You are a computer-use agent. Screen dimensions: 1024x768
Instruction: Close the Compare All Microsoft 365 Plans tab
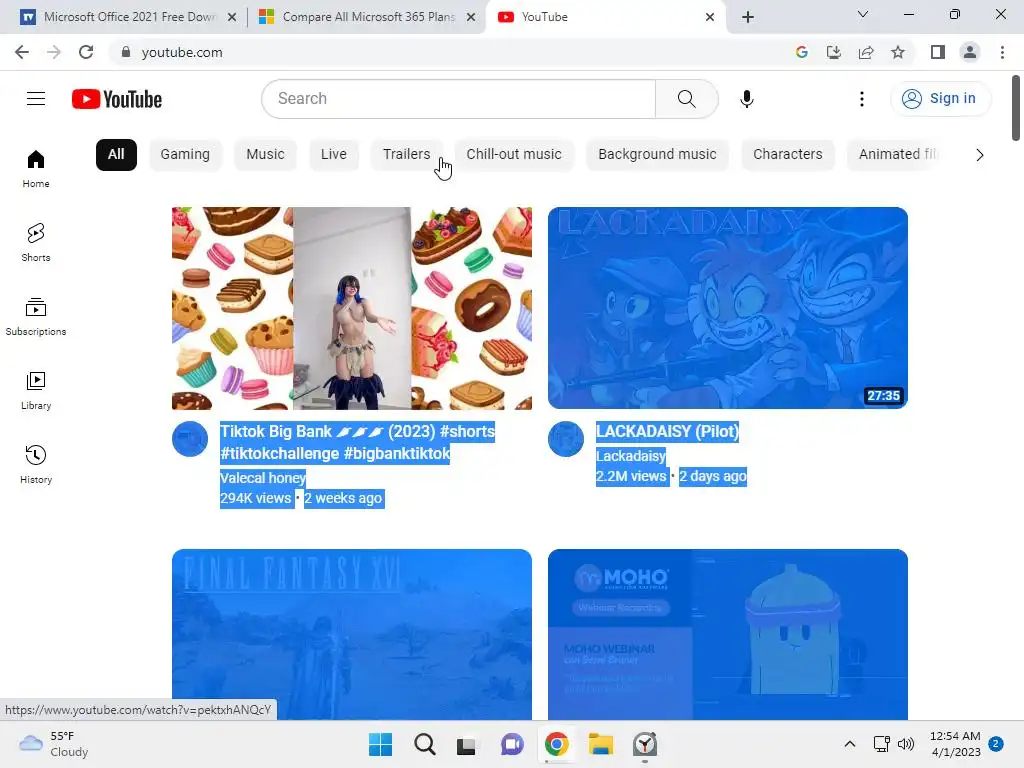pyautogui.click(x=471, y=18)
